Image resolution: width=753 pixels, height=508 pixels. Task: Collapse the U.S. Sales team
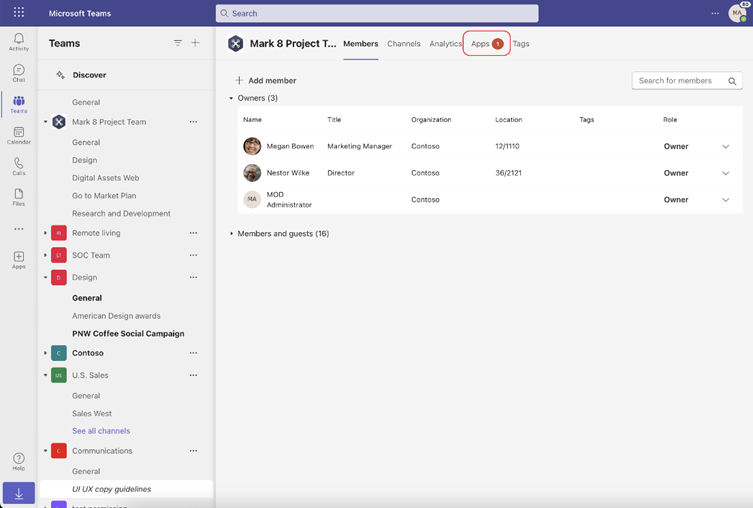click(46, 375)
